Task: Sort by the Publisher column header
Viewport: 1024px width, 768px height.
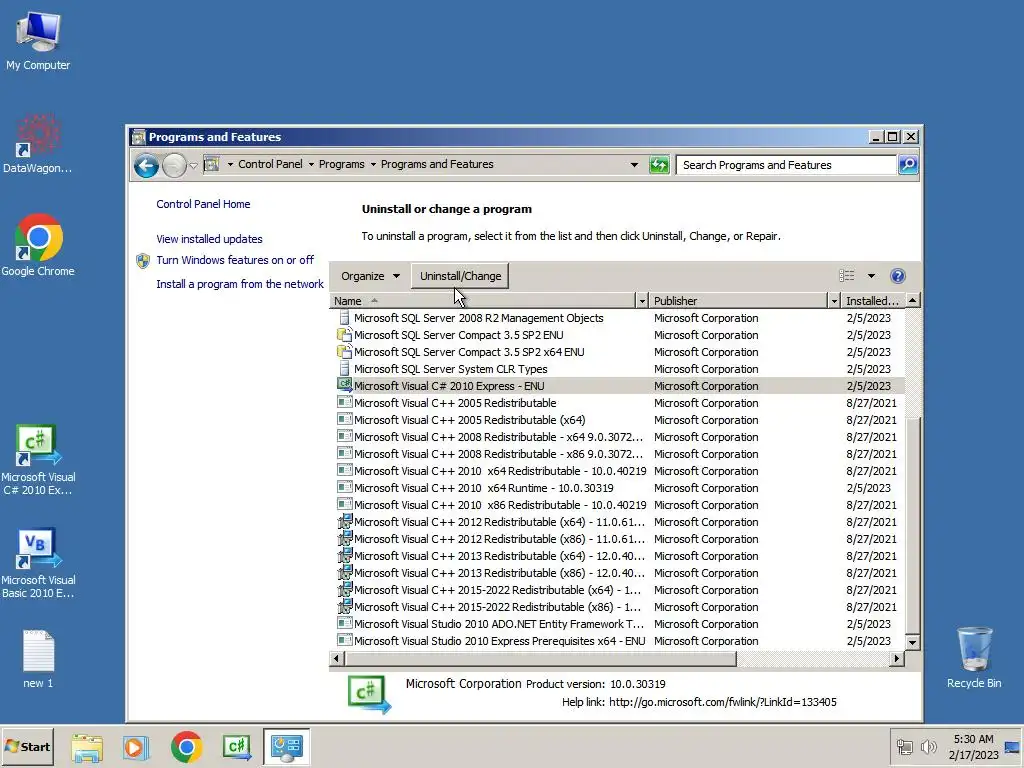Action: [738, 300]
